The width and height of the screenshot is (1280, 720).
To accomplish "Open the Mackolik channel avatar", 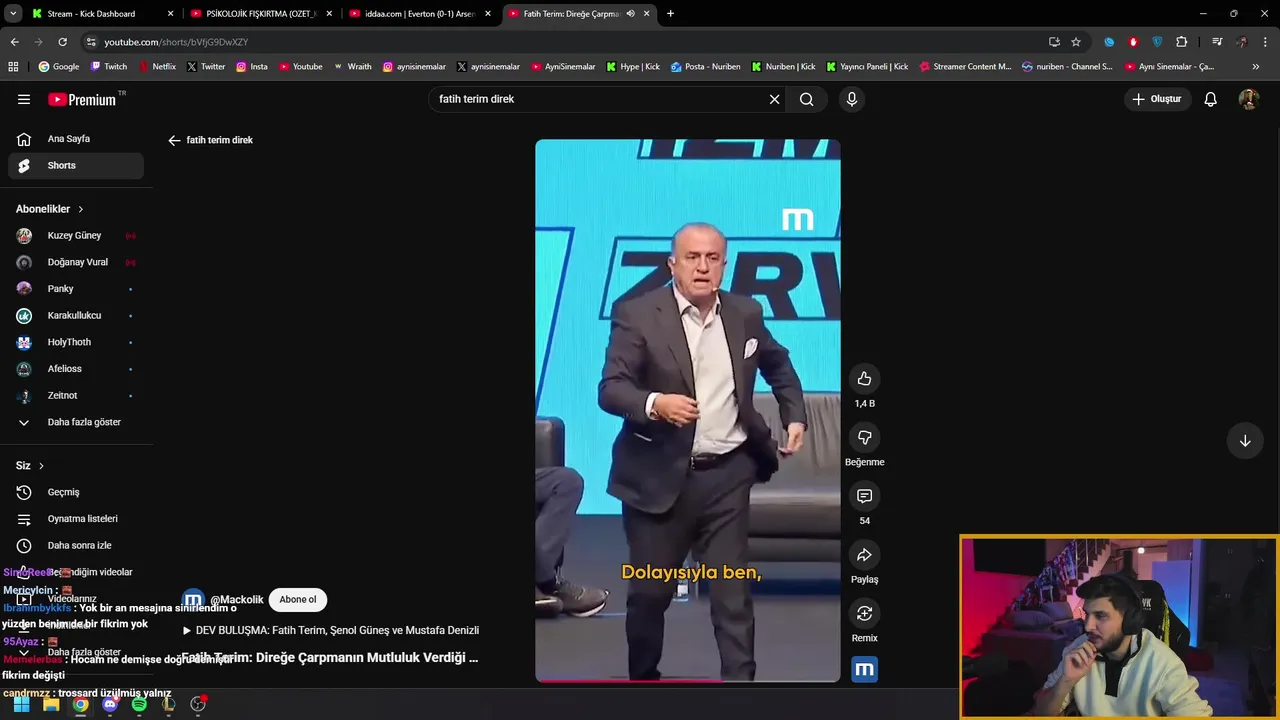I will click(x=193, y=600).
